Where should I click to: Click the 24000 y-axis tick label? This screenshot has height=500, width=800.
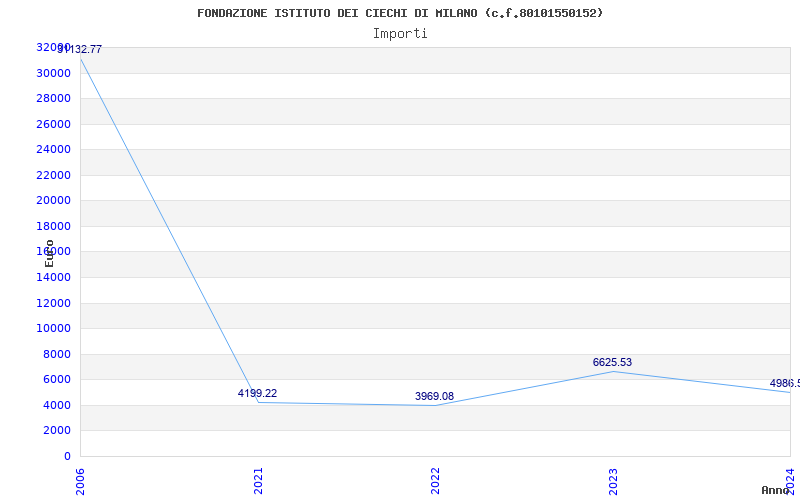click(53, 149)
